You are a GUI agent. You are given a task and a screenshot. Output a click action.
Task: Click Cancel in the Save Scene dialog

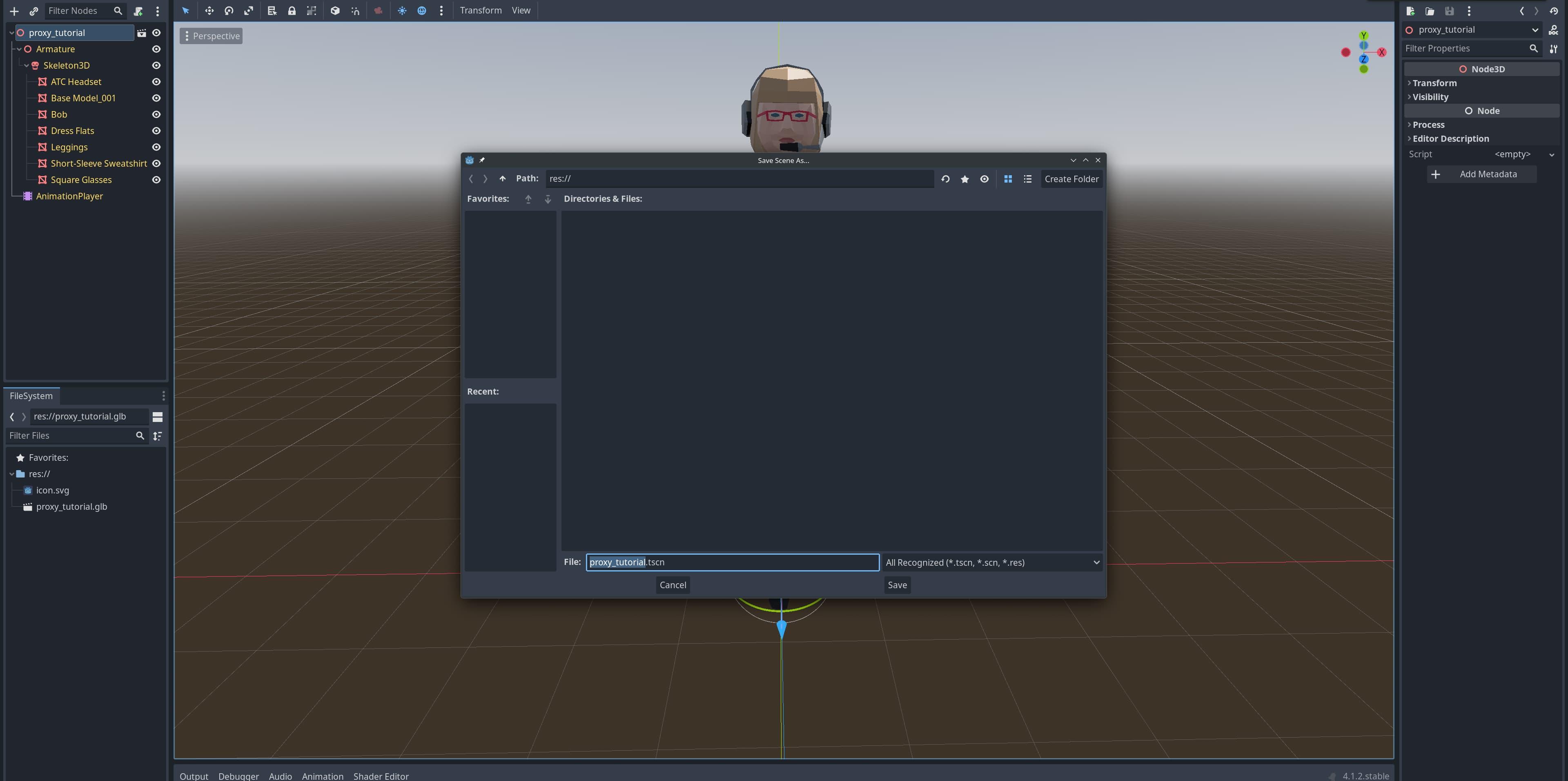(x=672, y=585)
